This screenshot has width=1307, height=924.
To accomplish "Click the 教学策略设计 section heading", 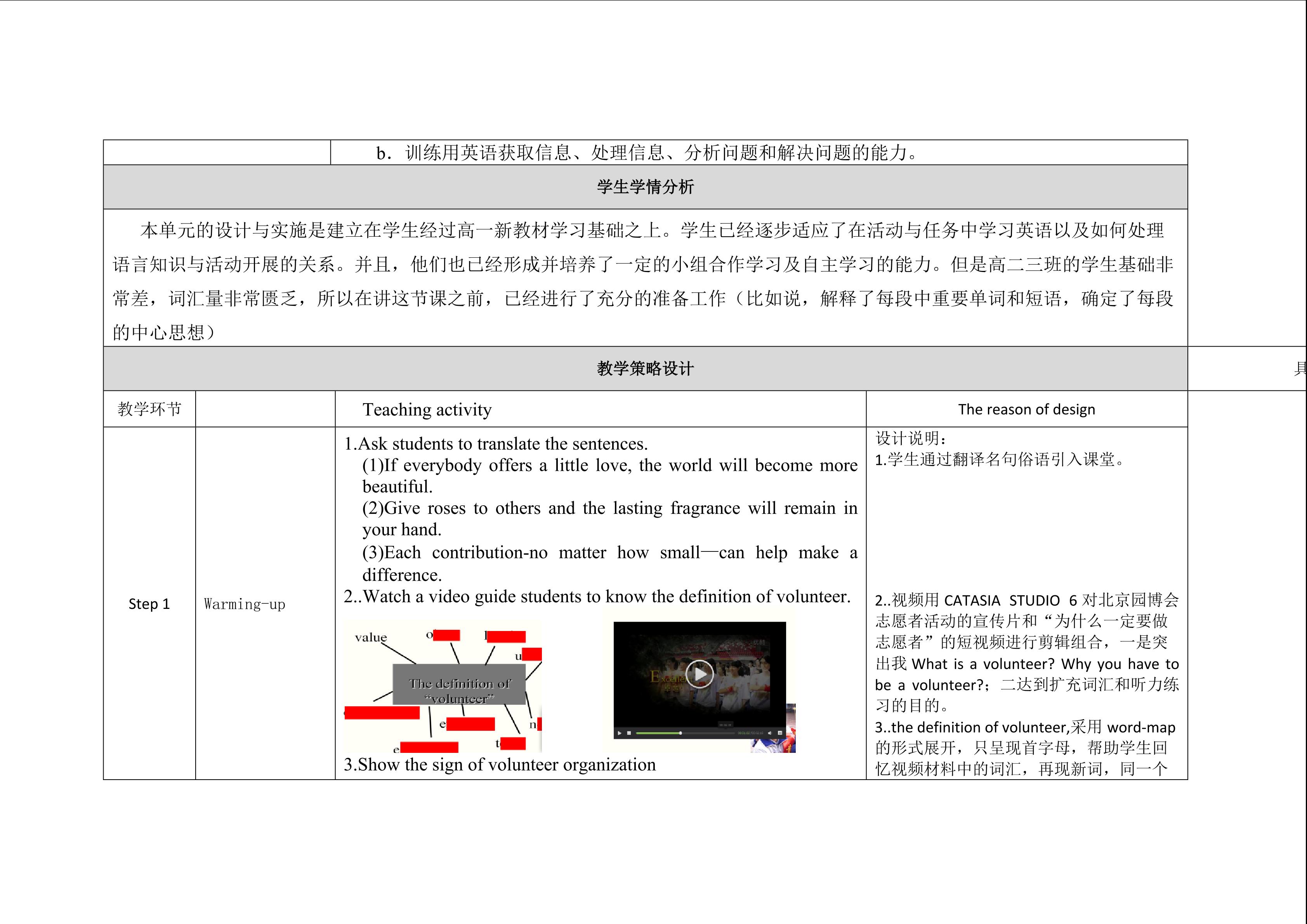I will point(645,369).
